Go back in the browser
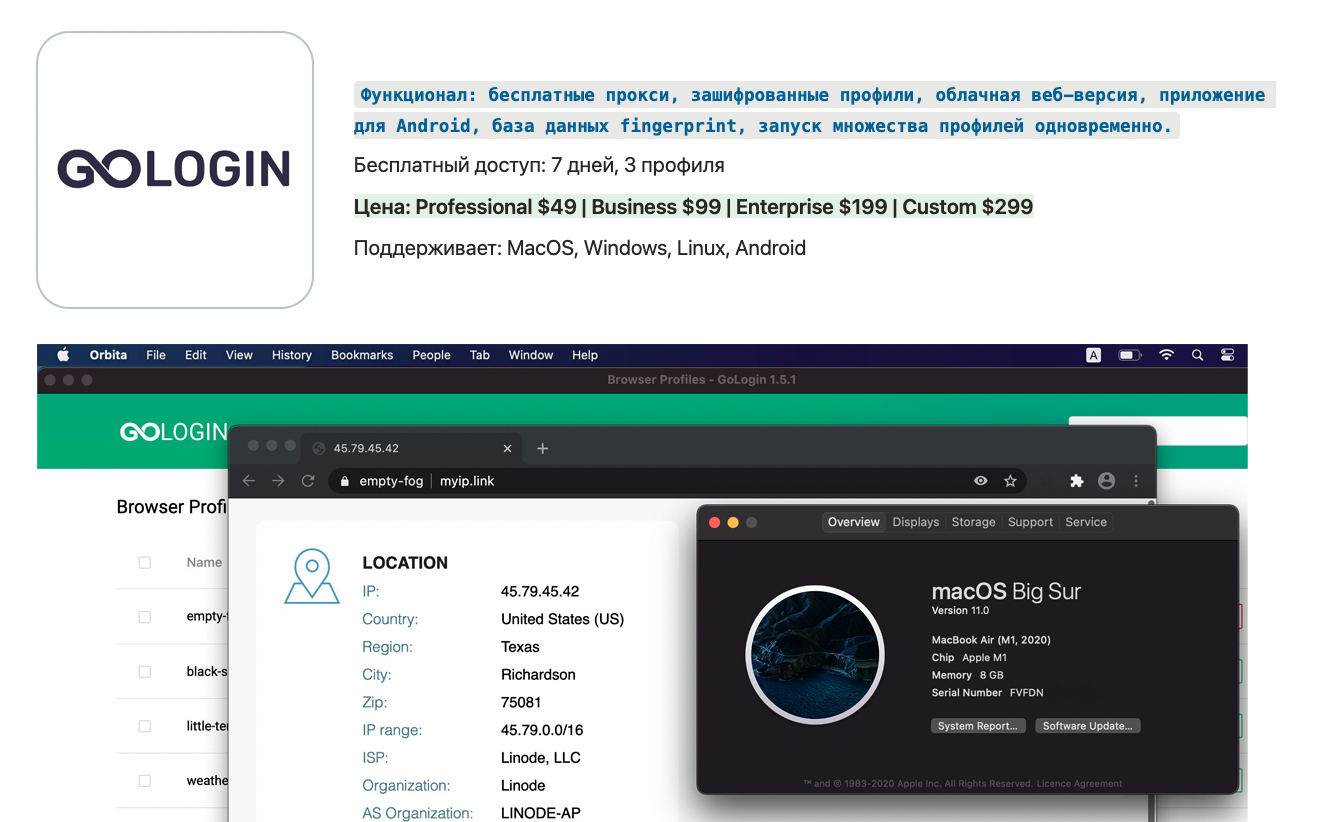Screen dimensions: 1344x822 pos(249,481)
